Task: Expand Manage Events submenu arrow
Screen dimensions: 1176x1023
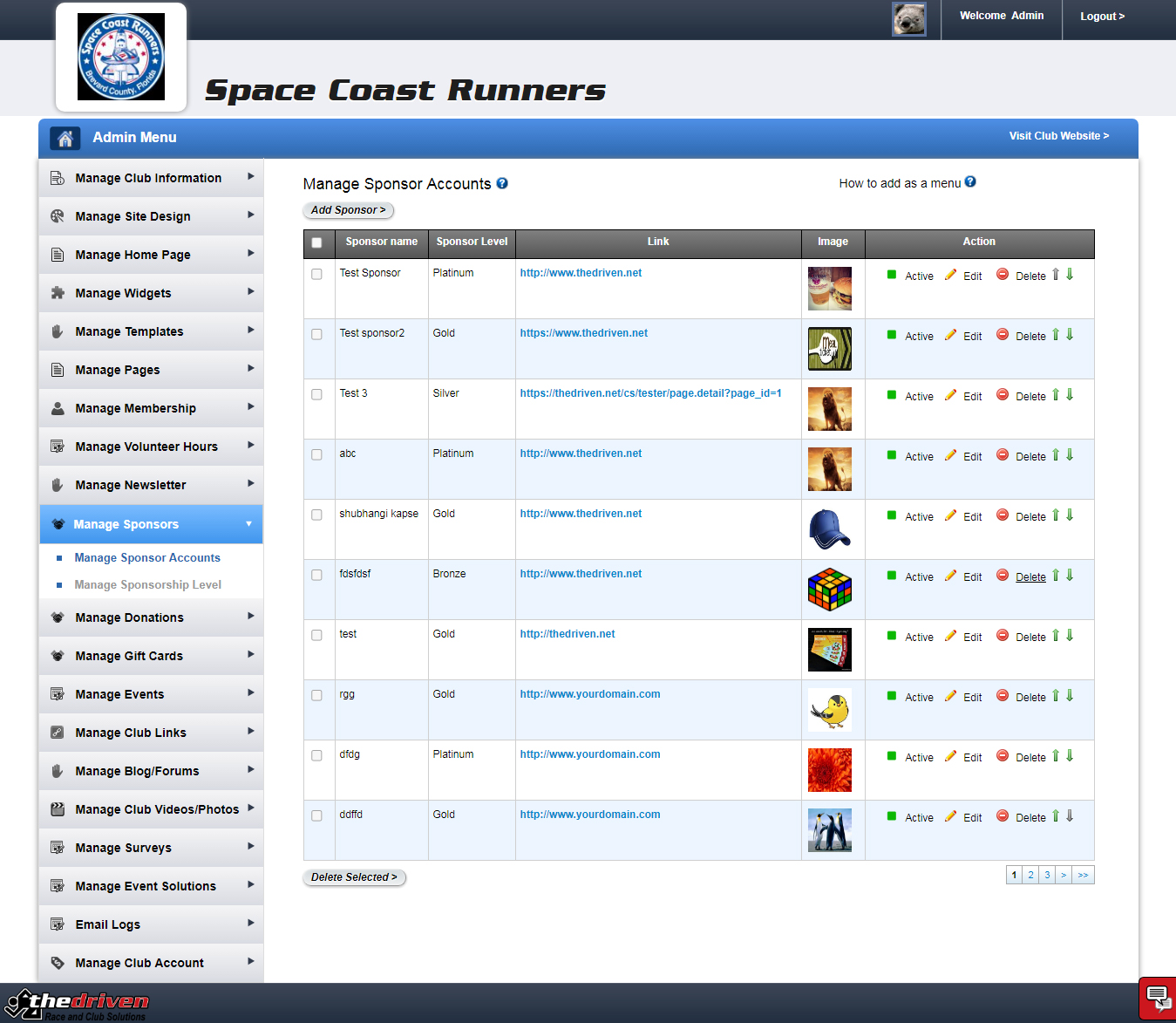Action: point(250,693)
